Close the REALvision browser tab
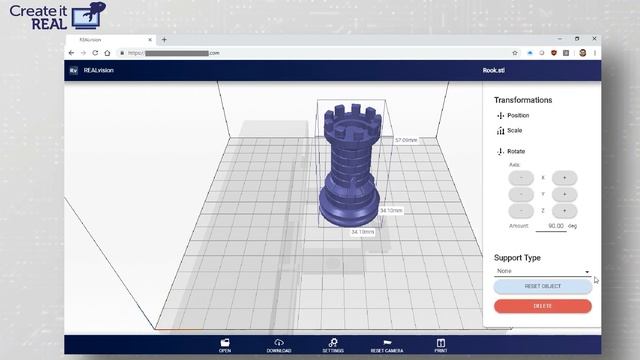The width and height of the screenshot is (640, 360). pos(150,40)
